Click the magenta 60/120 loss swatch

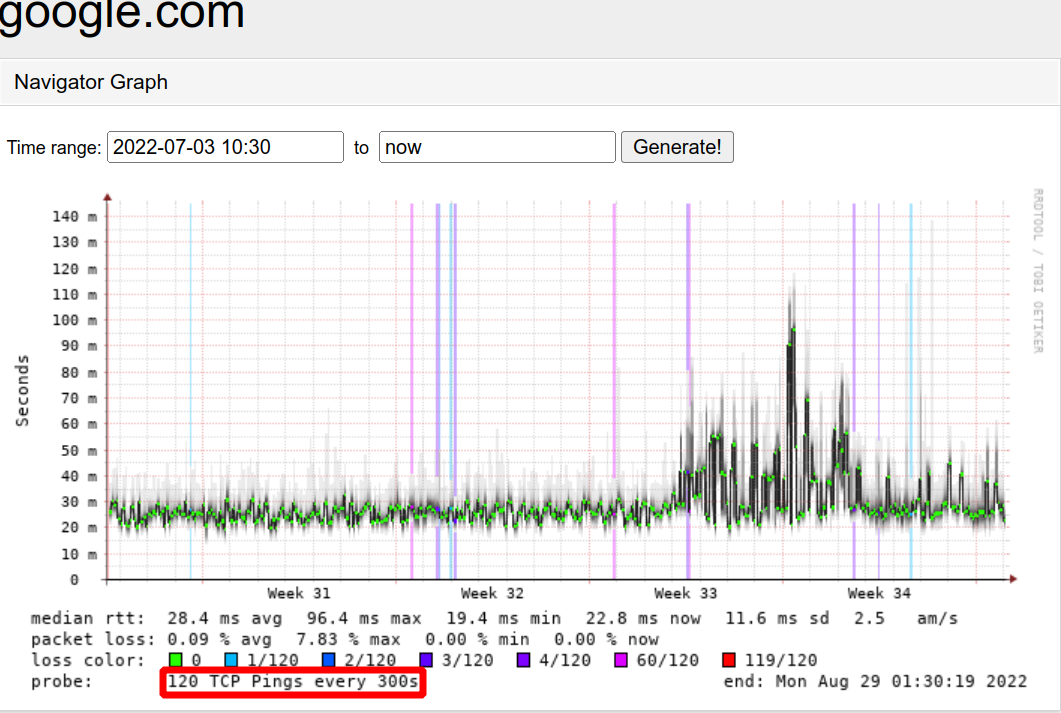tap(620, 660)
